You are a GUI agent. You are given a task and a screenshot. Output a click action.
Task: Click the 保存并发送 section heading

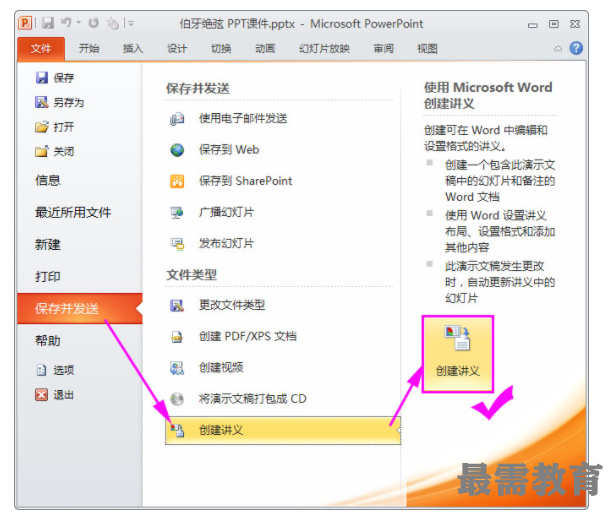click(198, 89)
